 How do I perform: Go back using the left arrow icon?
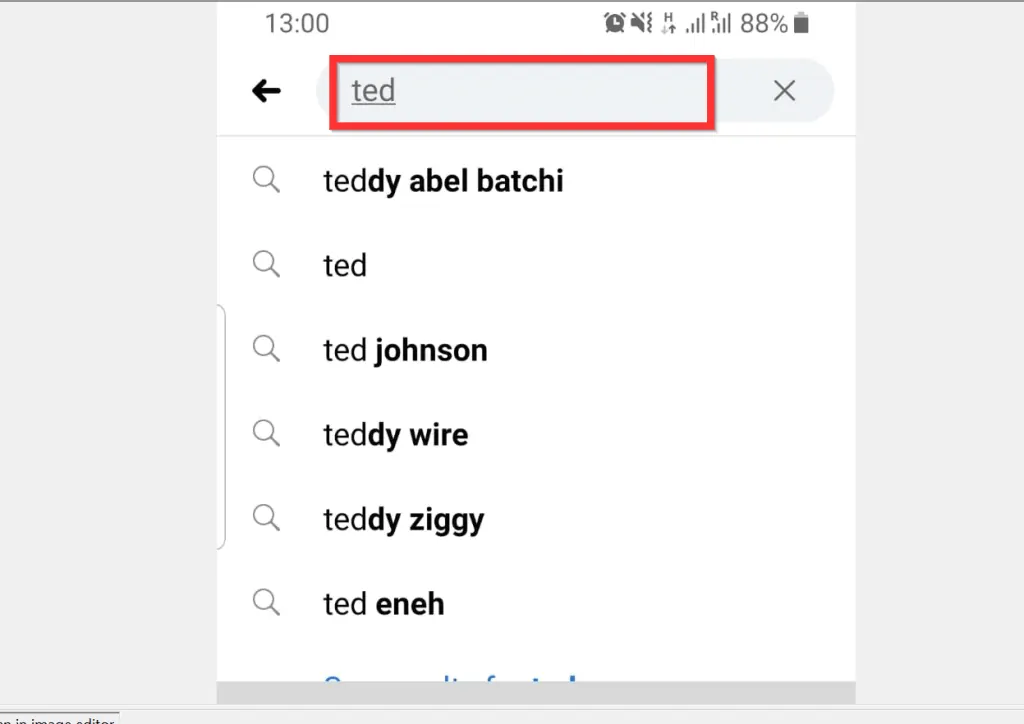266,90
